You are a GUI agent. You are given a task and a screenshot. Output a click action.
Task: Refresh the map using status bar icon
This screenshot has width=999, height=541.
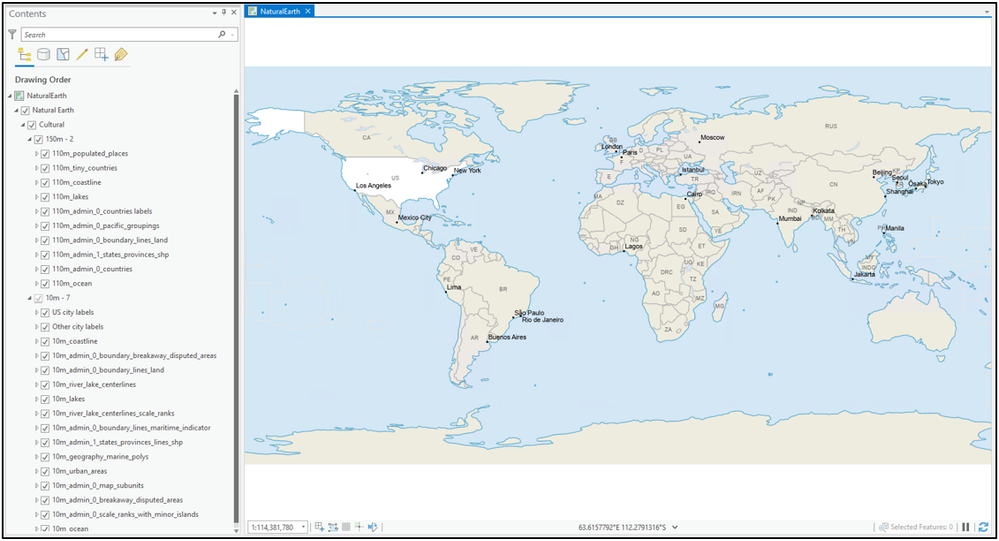(983, 527)
